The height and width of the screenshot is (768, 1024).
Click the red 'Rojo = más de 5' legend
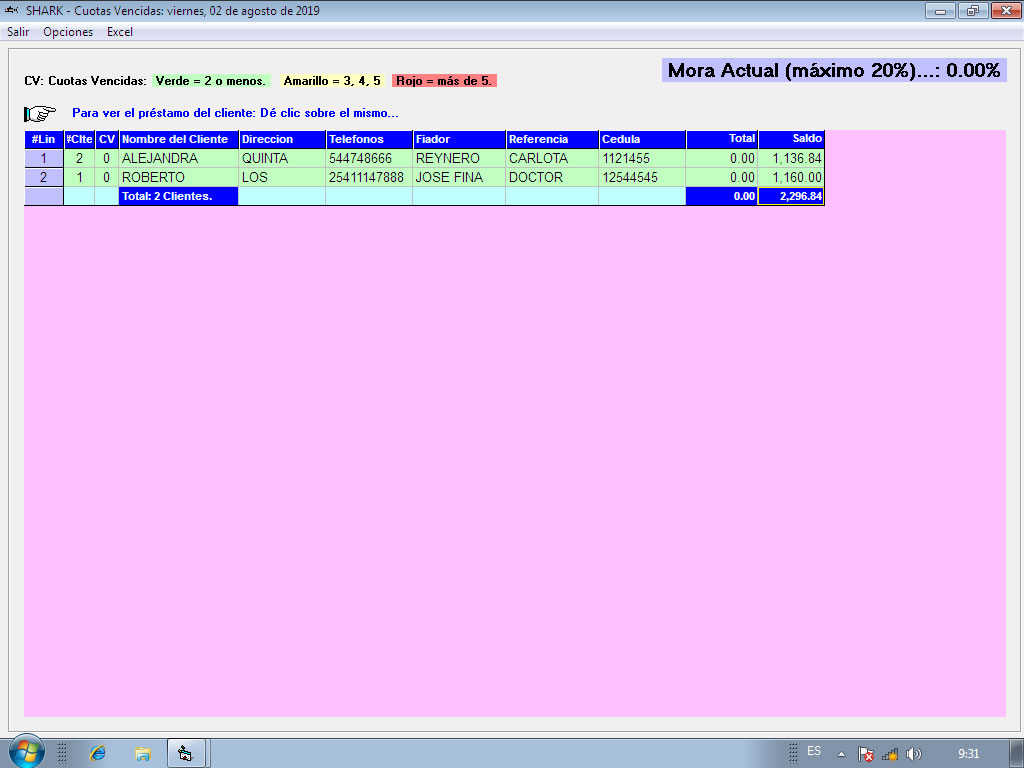[x=444, y=80]
